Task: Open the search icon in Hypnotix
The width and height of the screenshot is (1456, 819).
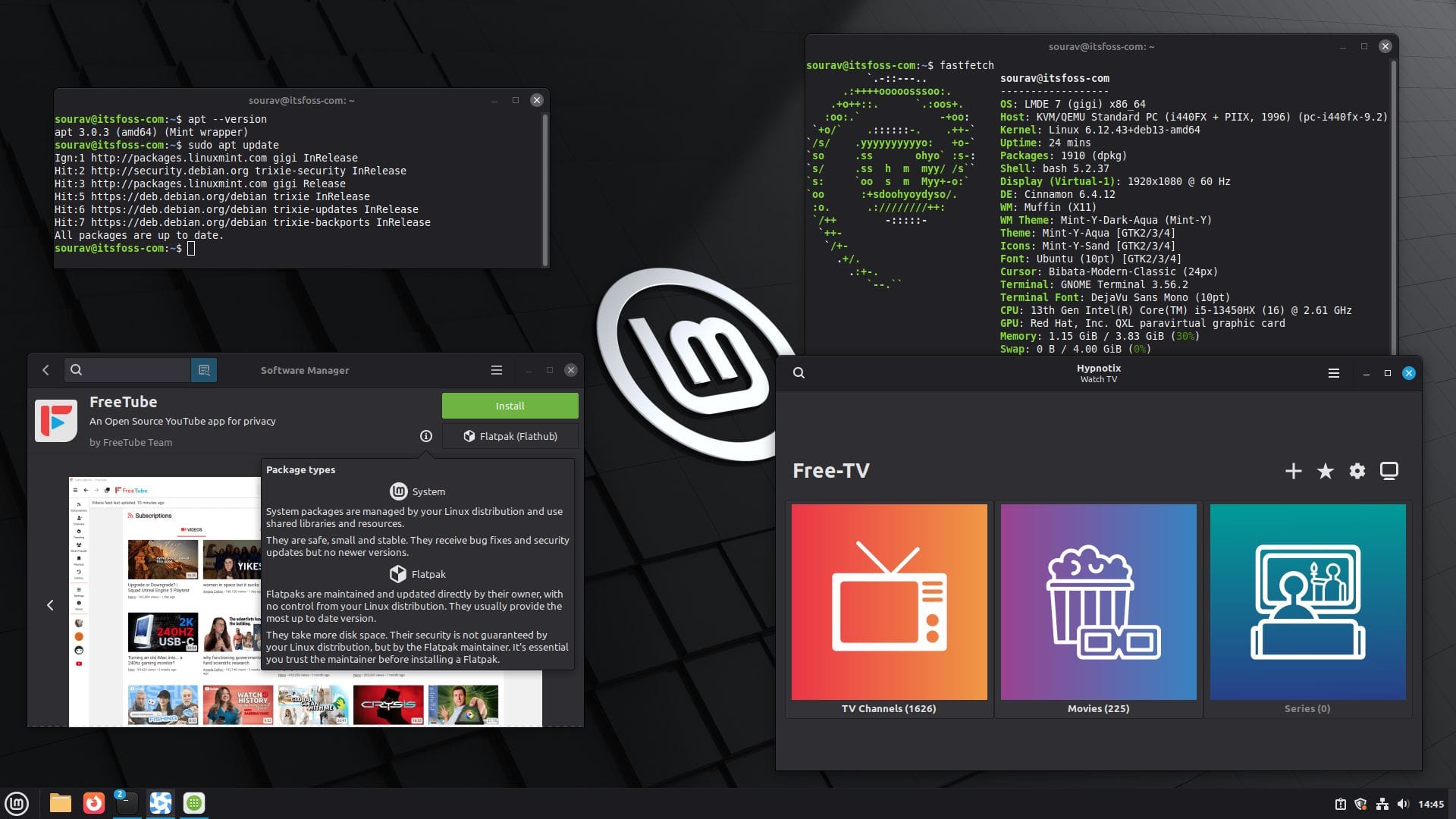Action: click(x=799, y=373)
